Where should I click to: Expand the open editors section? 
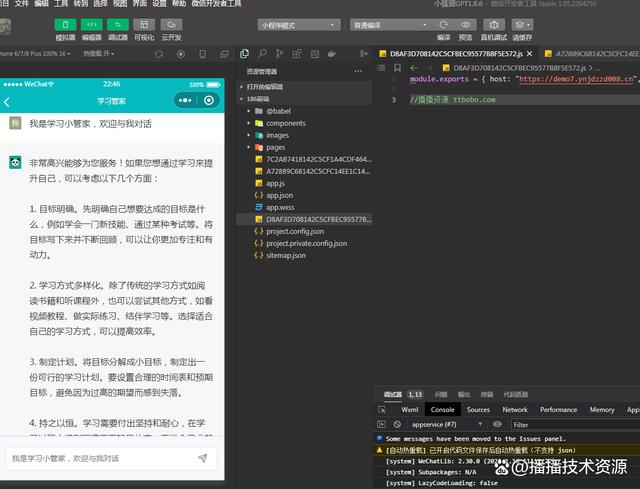pyautogui.click(x=304, y=87)
